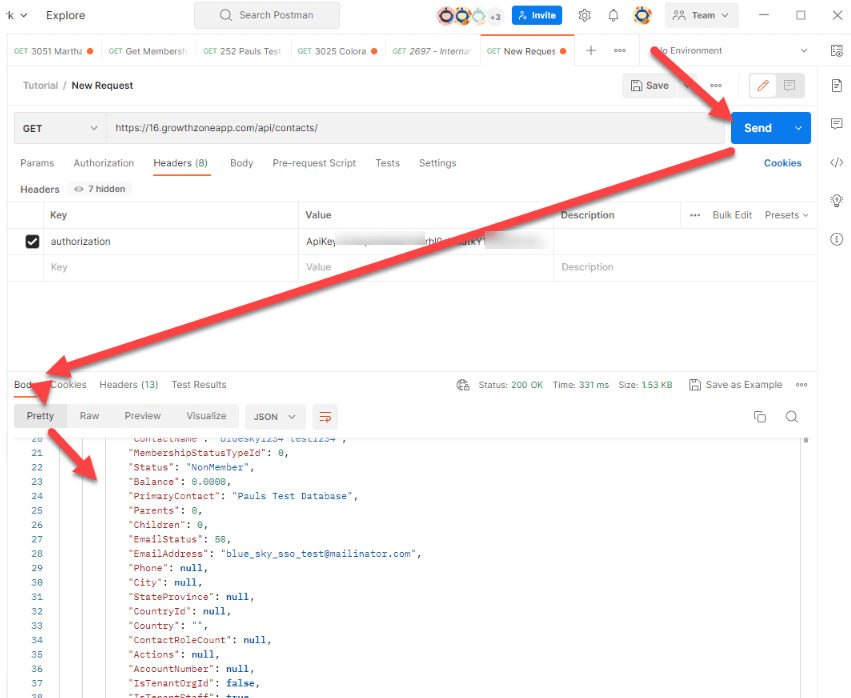Select the request Body tab
The width and height of the screenshot is (851, 698).
(x=242, y=163)
